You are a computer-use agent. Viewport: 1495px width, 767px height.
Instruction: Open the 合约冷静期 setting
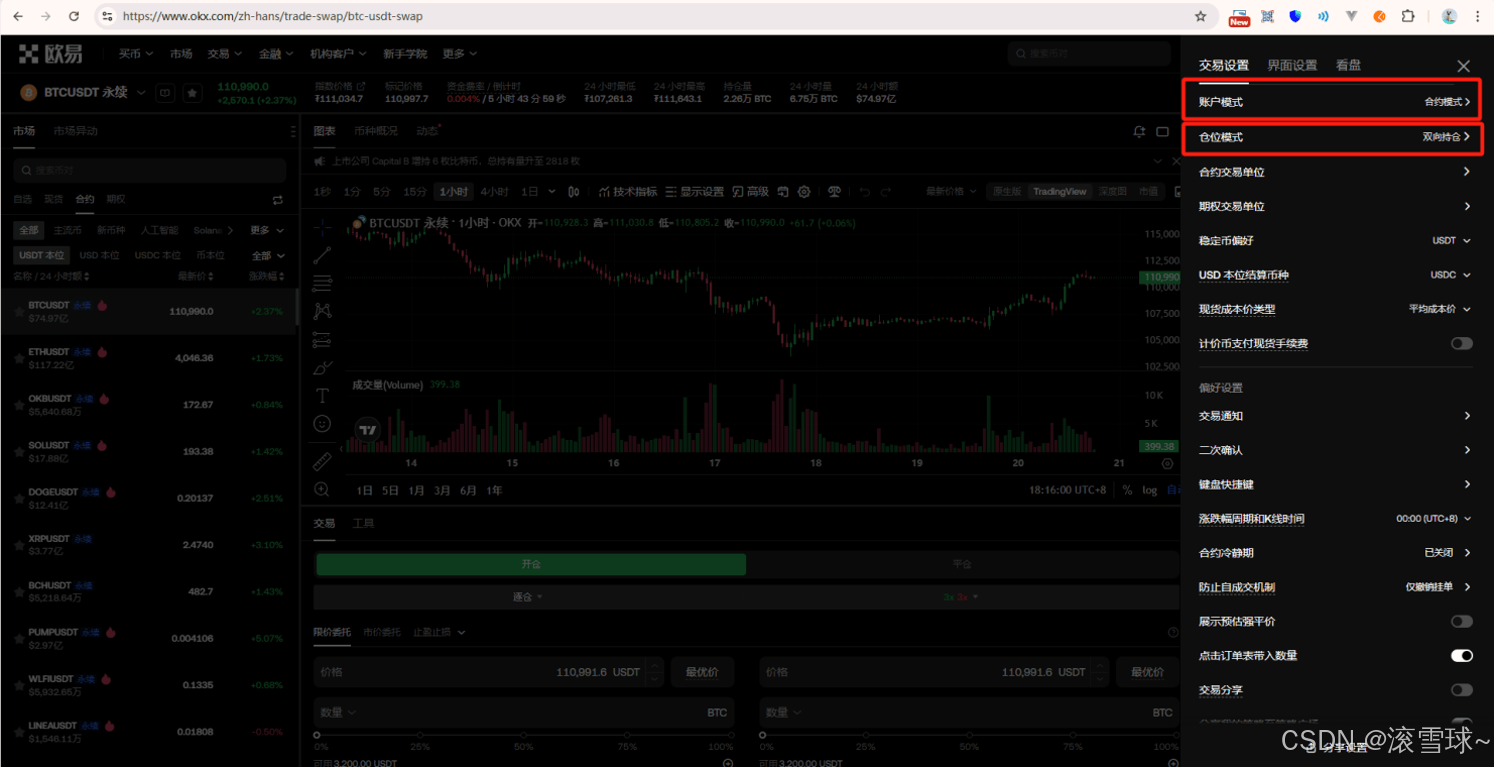click(x=1334, y=553)
